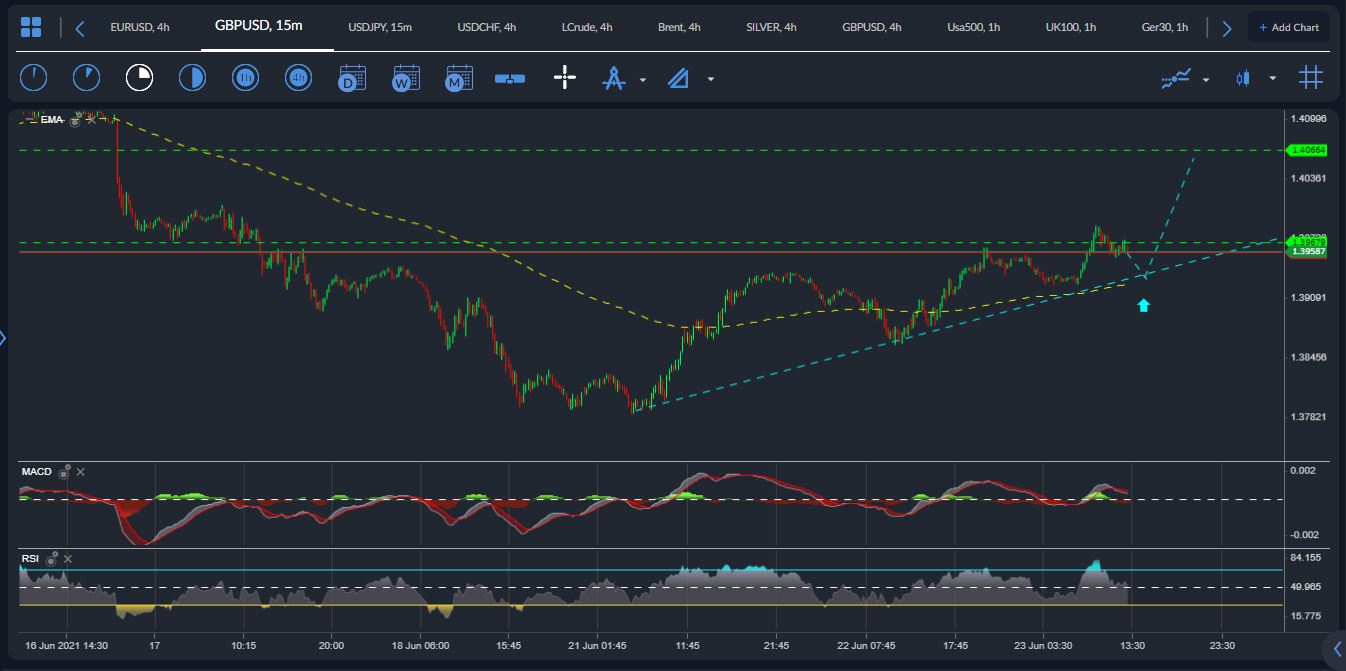Click the EMA indicator label
The image size is (1346, 671).
(52, 120)
